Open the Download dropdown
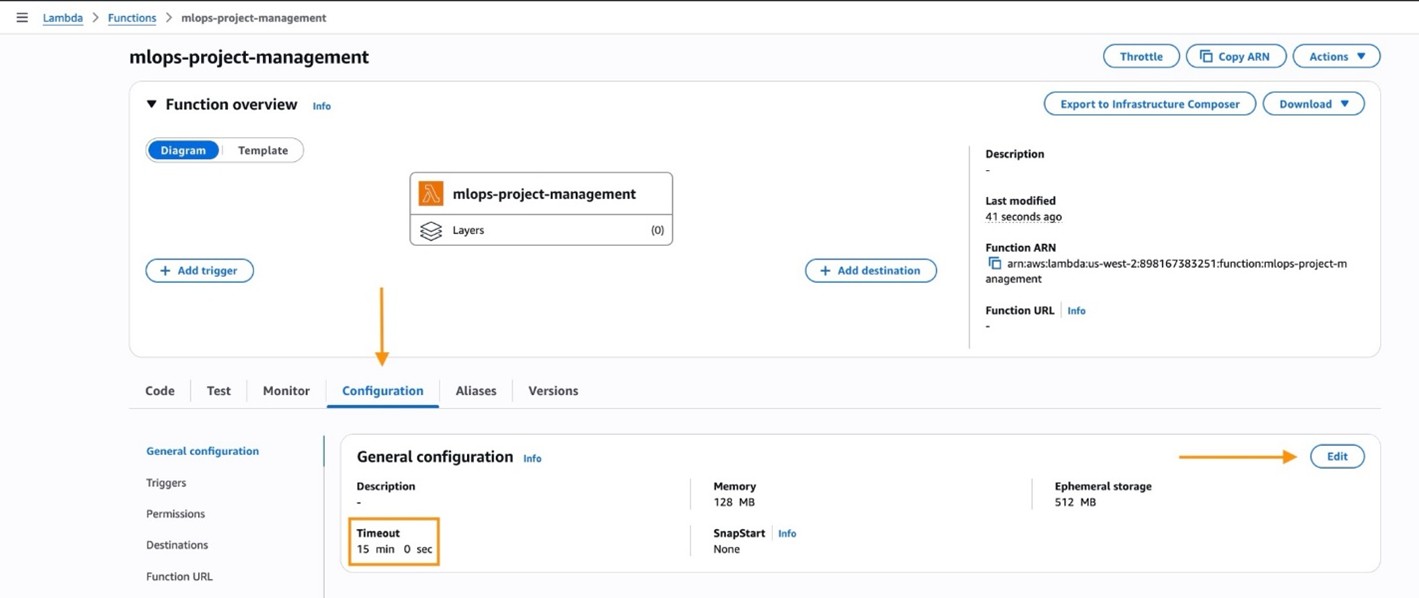Screen dimensions: 1419x598 [x=1313, y=103]
